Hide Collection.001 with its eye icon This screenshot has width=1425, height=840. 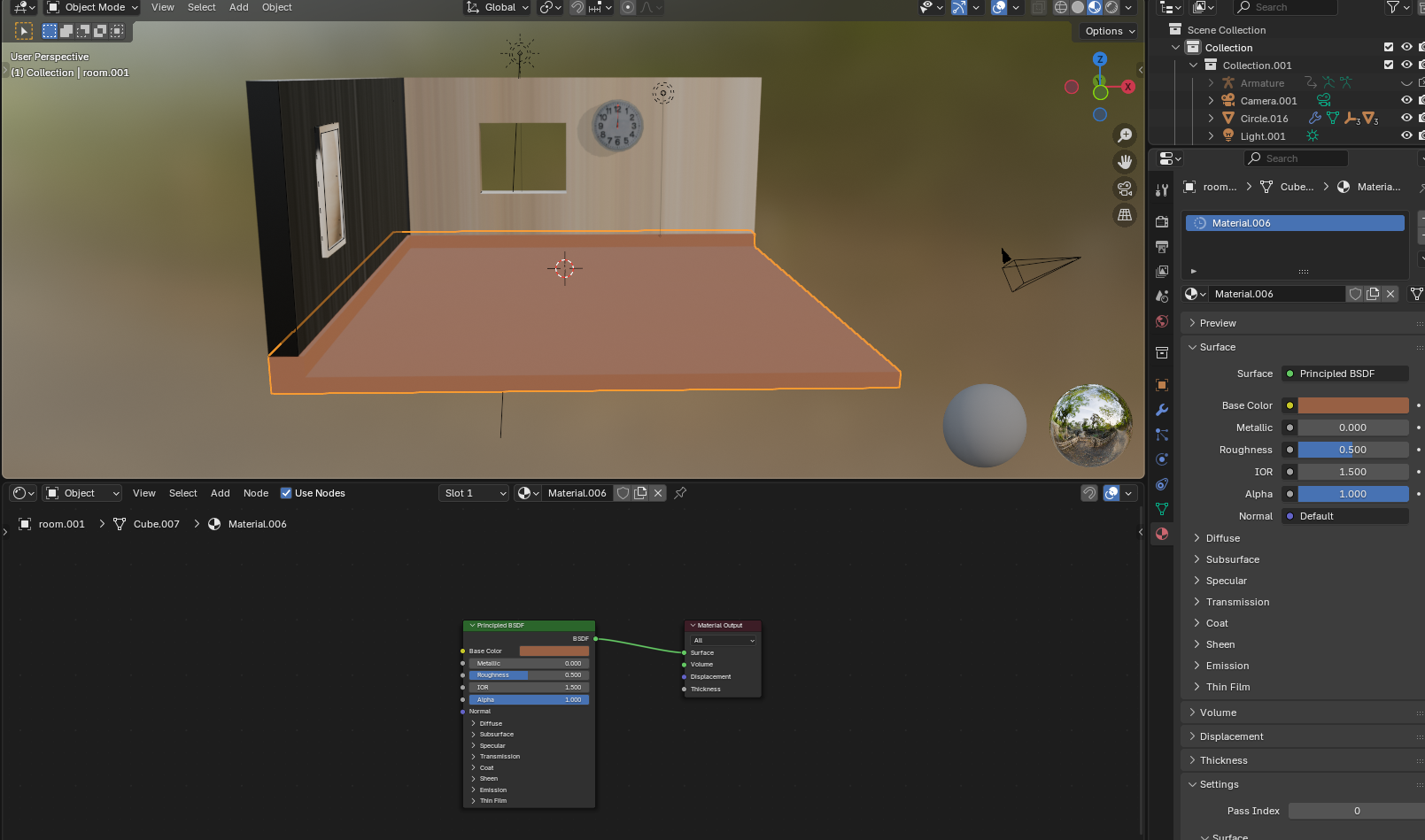coord(1406,65)
